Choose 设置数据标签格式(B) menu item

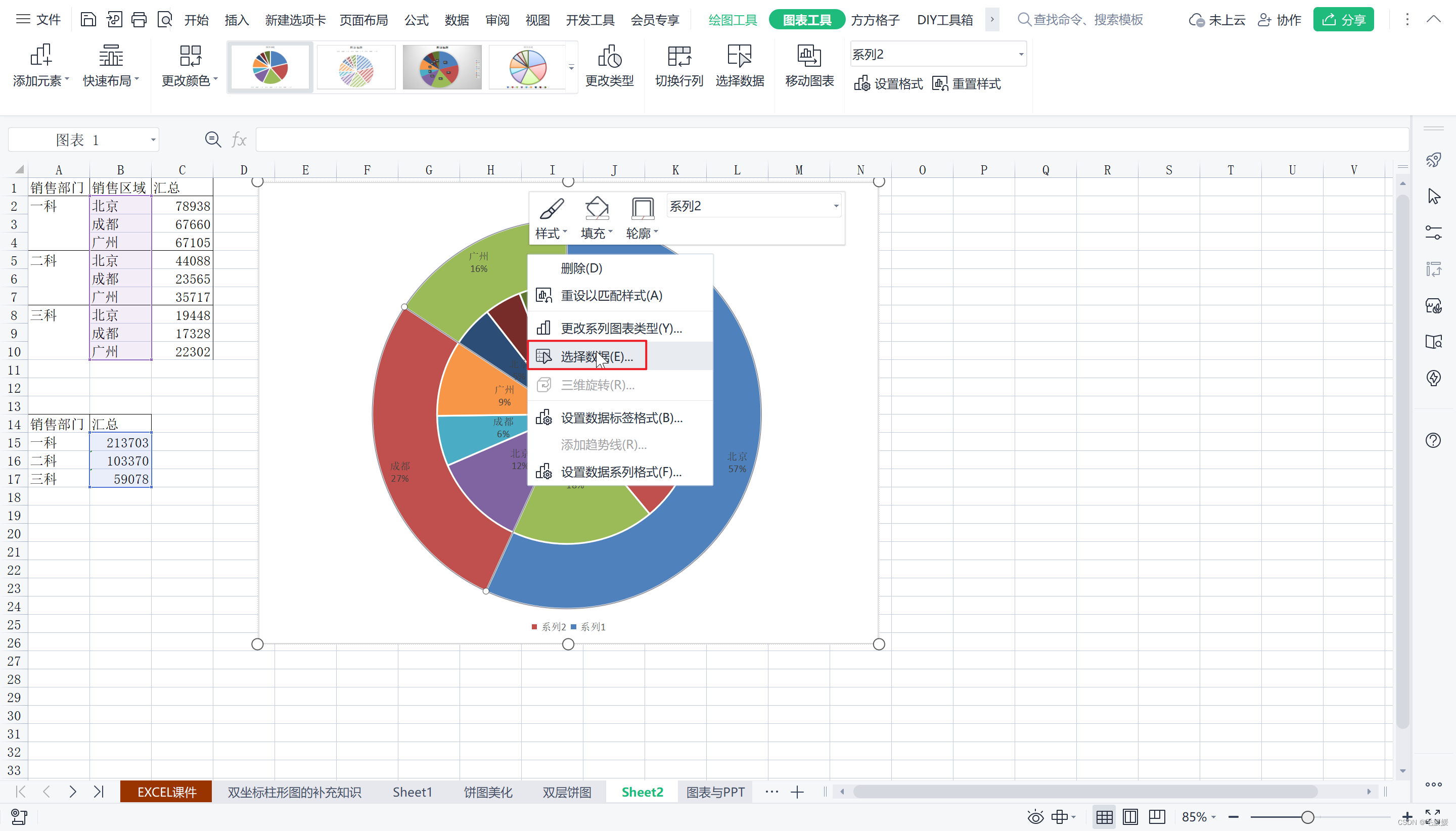tap(620, 418)
